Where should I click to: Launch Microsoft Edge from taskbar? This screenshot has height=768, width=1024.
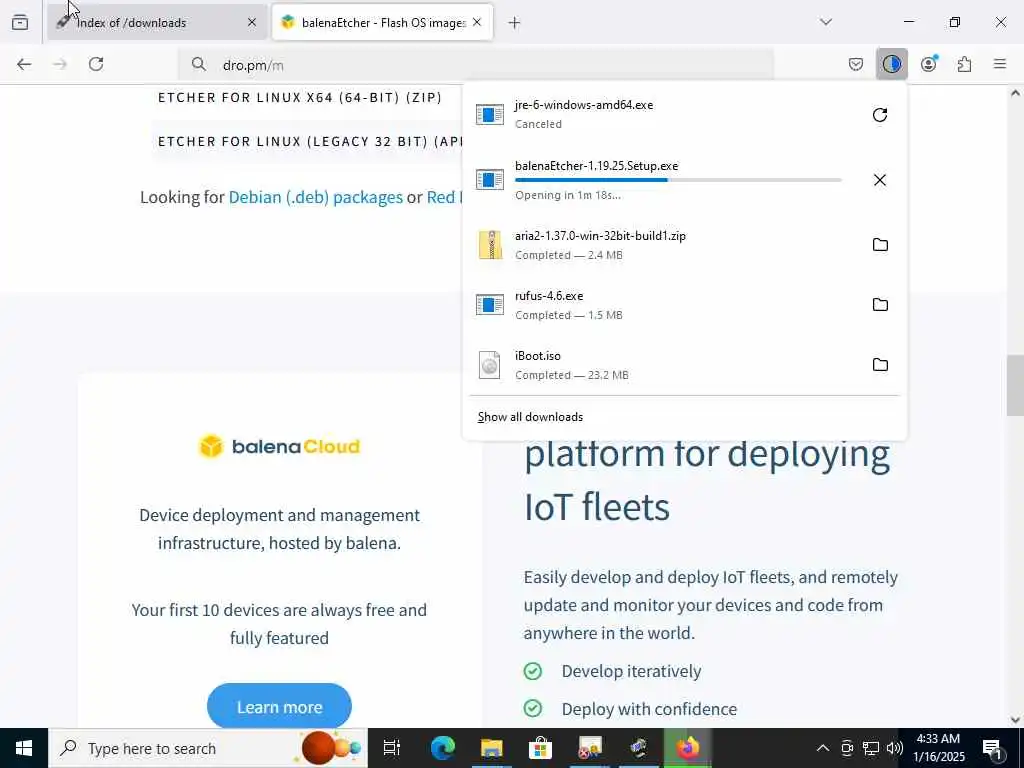pos(443,748)
